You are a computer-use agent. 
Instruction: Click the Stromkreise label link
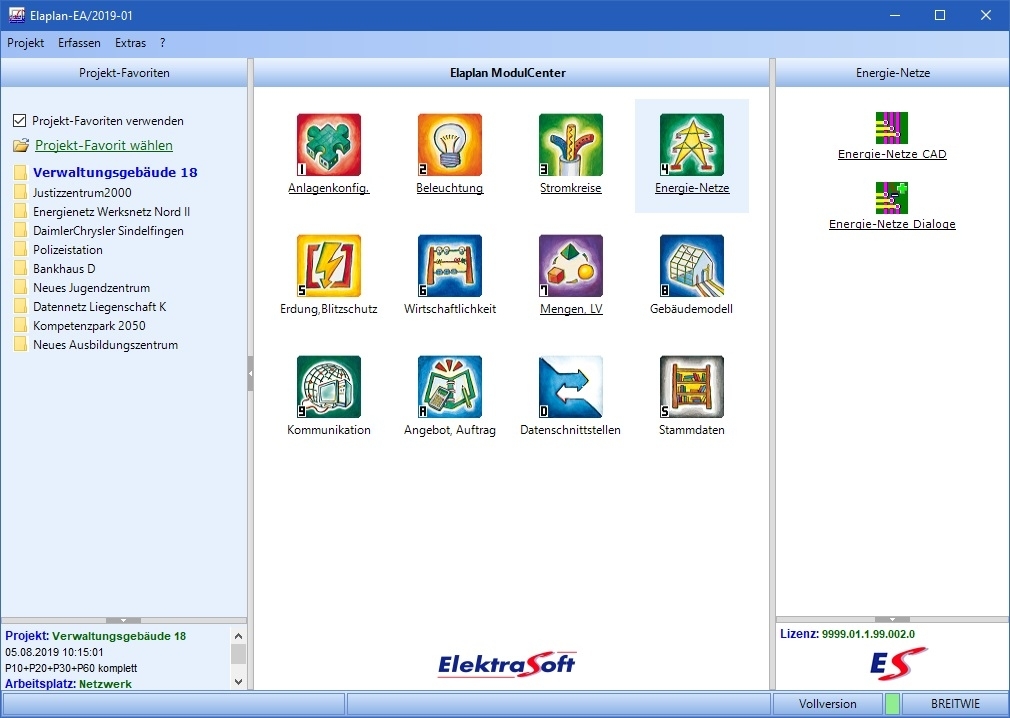pyautogui.click(x=571, y=188)
